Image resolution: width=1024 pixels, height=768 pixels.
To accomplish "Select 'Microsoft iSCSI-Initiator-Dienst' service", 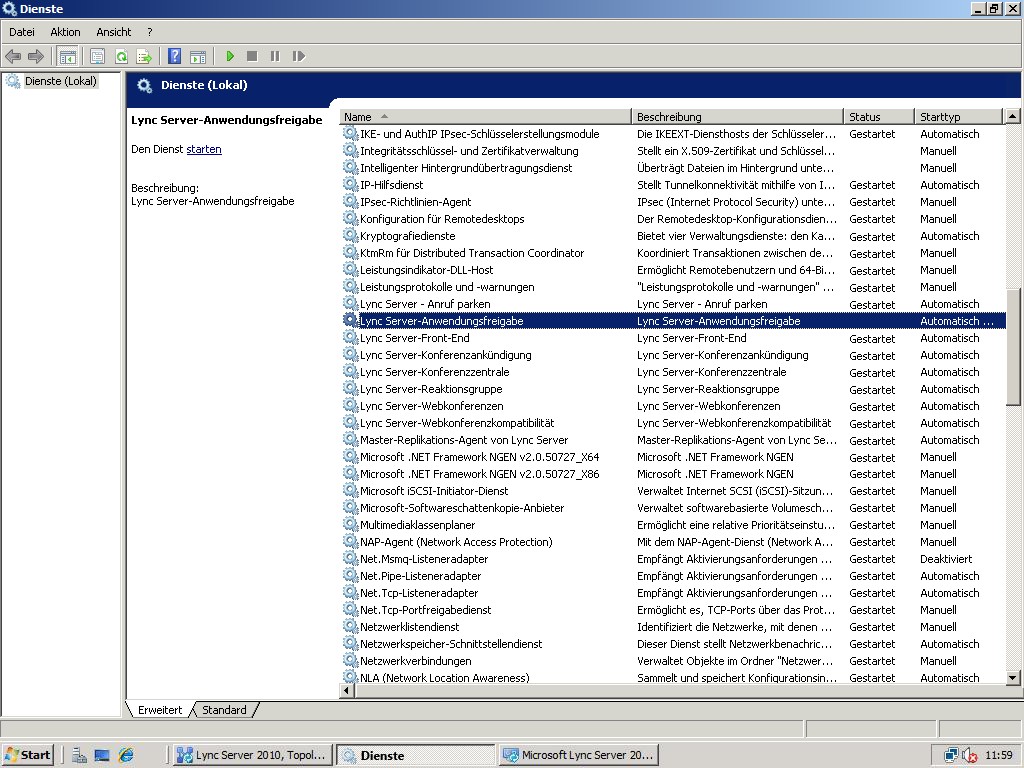I will (434, 490).
